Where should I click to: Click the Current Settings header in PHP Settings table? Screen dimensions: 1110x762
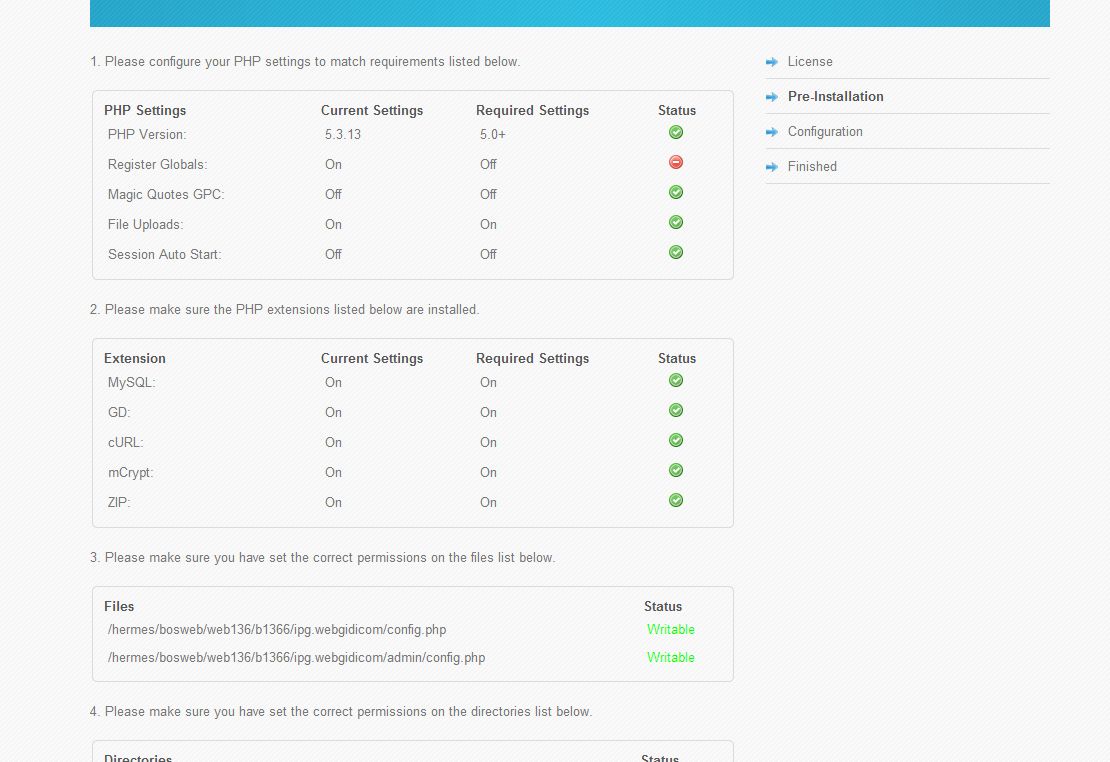point(372,110)
